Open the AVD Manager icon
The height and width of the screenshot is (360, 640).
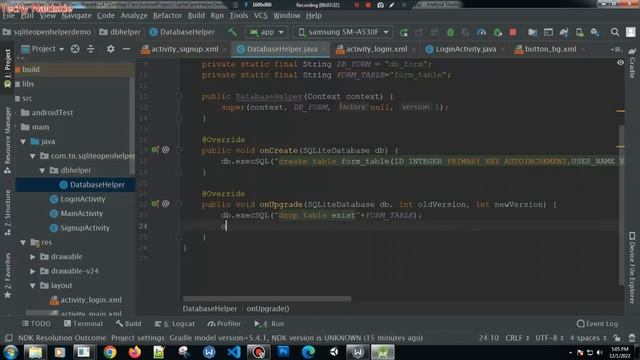(580, 32)
